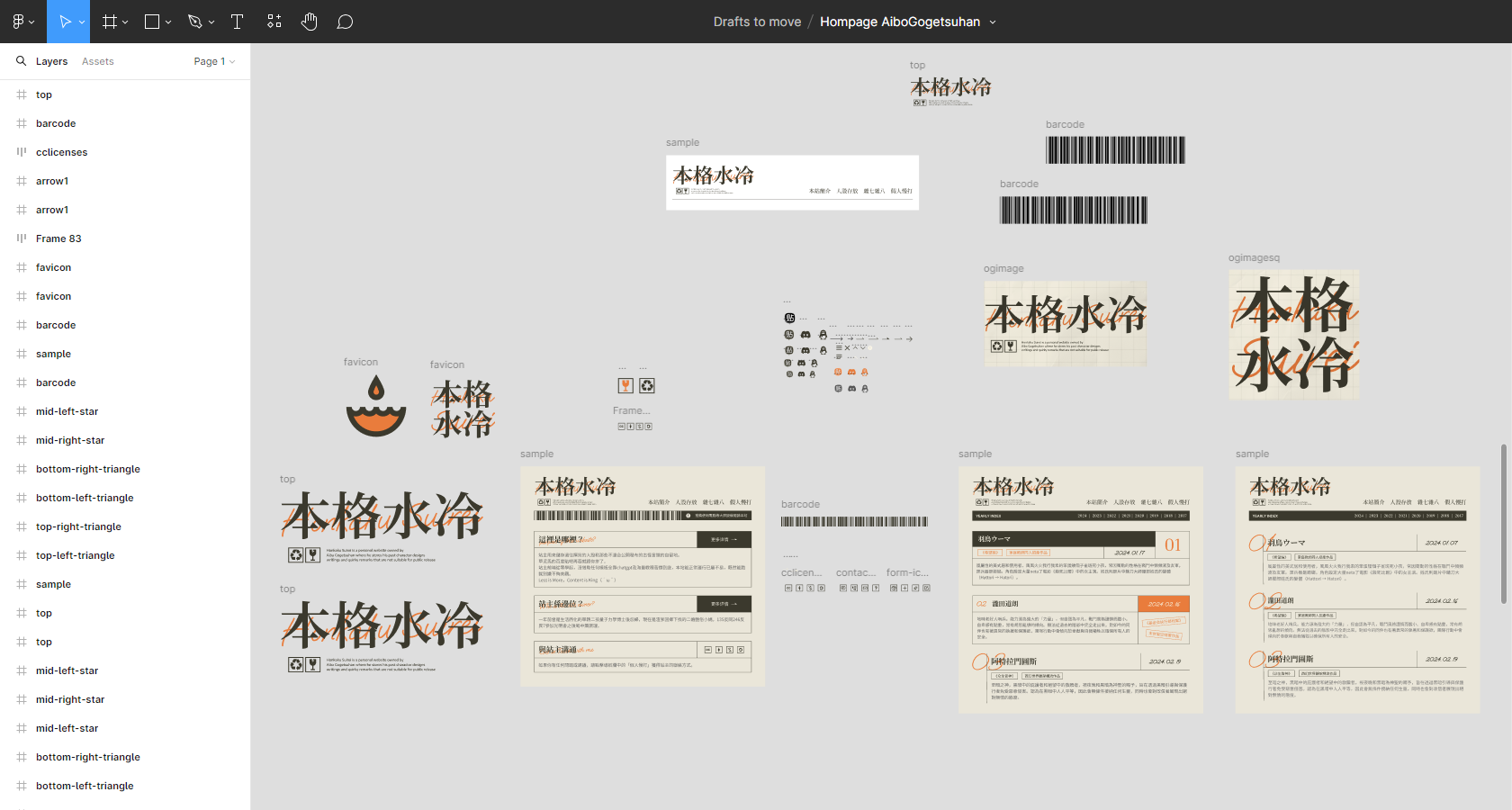Grab the canvas vertical scrollbar
Screen dimensions: 1512x810
pyautogui.click(x=1503, y=524)
